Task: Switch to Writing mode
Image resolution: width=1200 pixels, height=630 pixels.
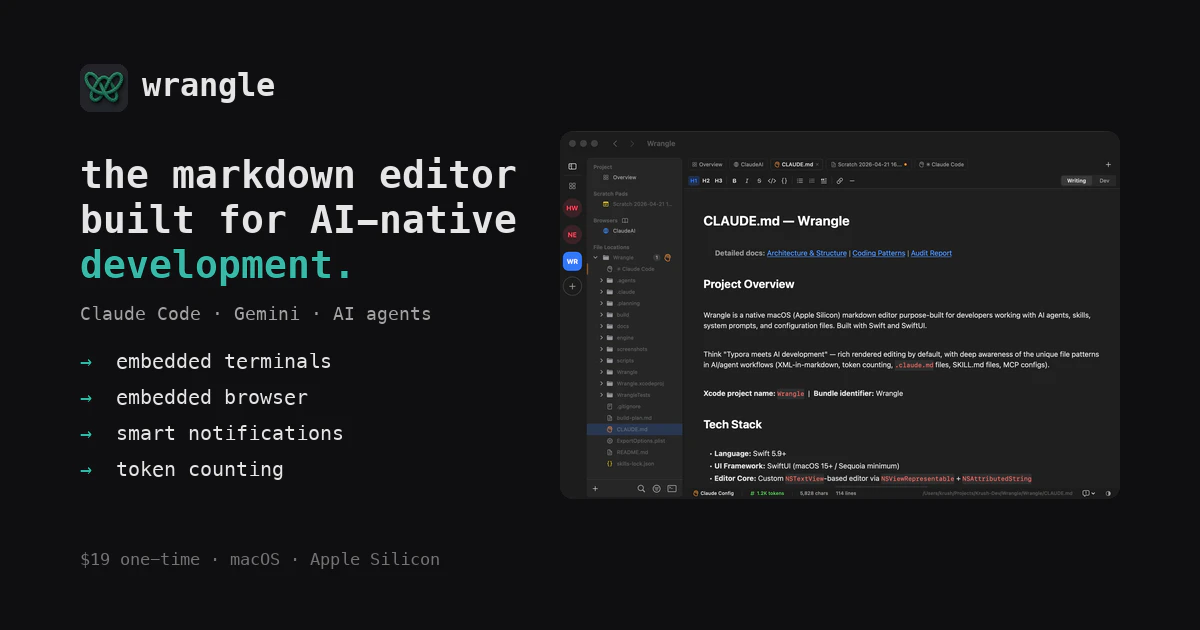Action: click(x=1076, y=181)
